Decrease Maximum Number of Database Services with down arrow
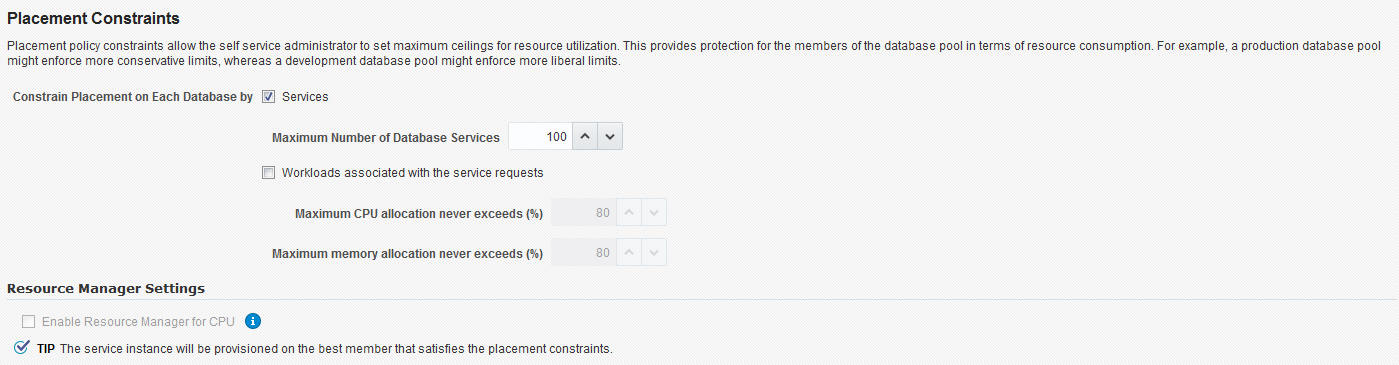This screenshot has width=1399, height=365. point(610,137)
